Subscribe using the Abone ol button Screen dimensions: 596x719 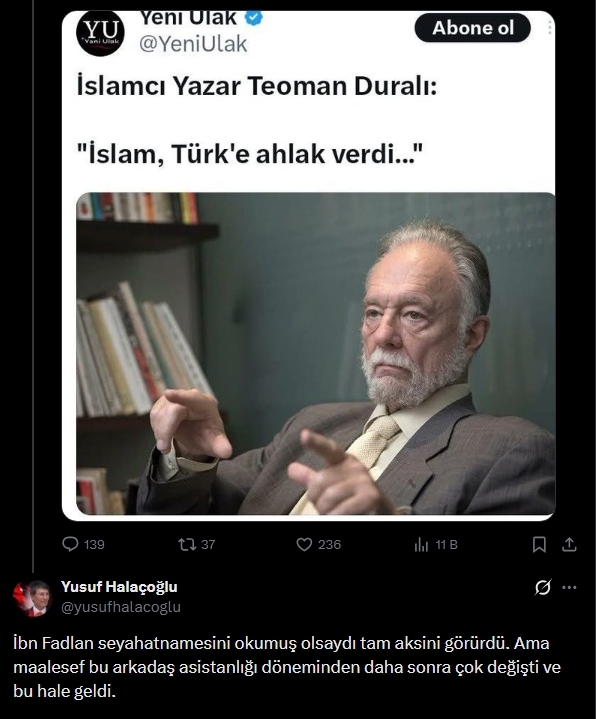(x=473, y=28)
